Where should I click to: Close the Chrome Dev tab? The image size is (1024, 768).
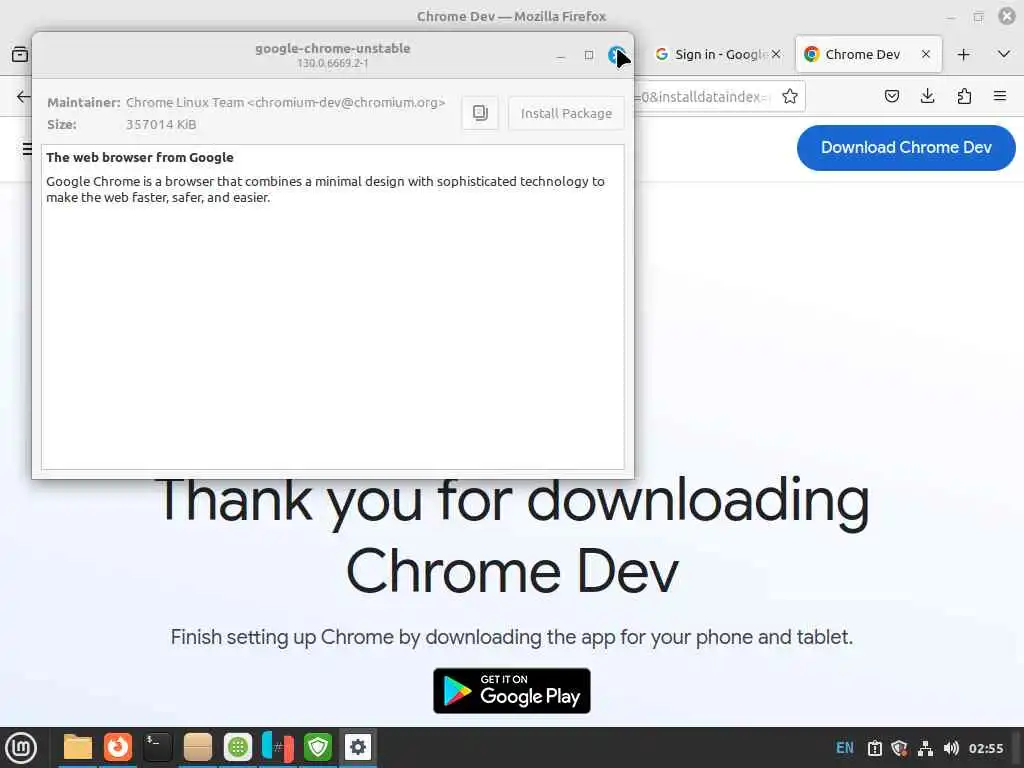click(925, 54)
